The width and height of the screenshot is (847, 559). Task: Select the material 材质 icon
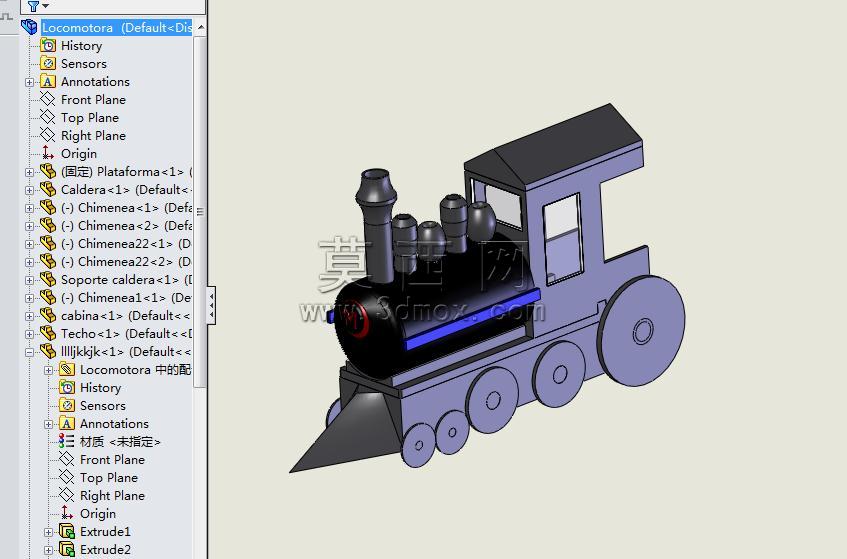(66, 441)
